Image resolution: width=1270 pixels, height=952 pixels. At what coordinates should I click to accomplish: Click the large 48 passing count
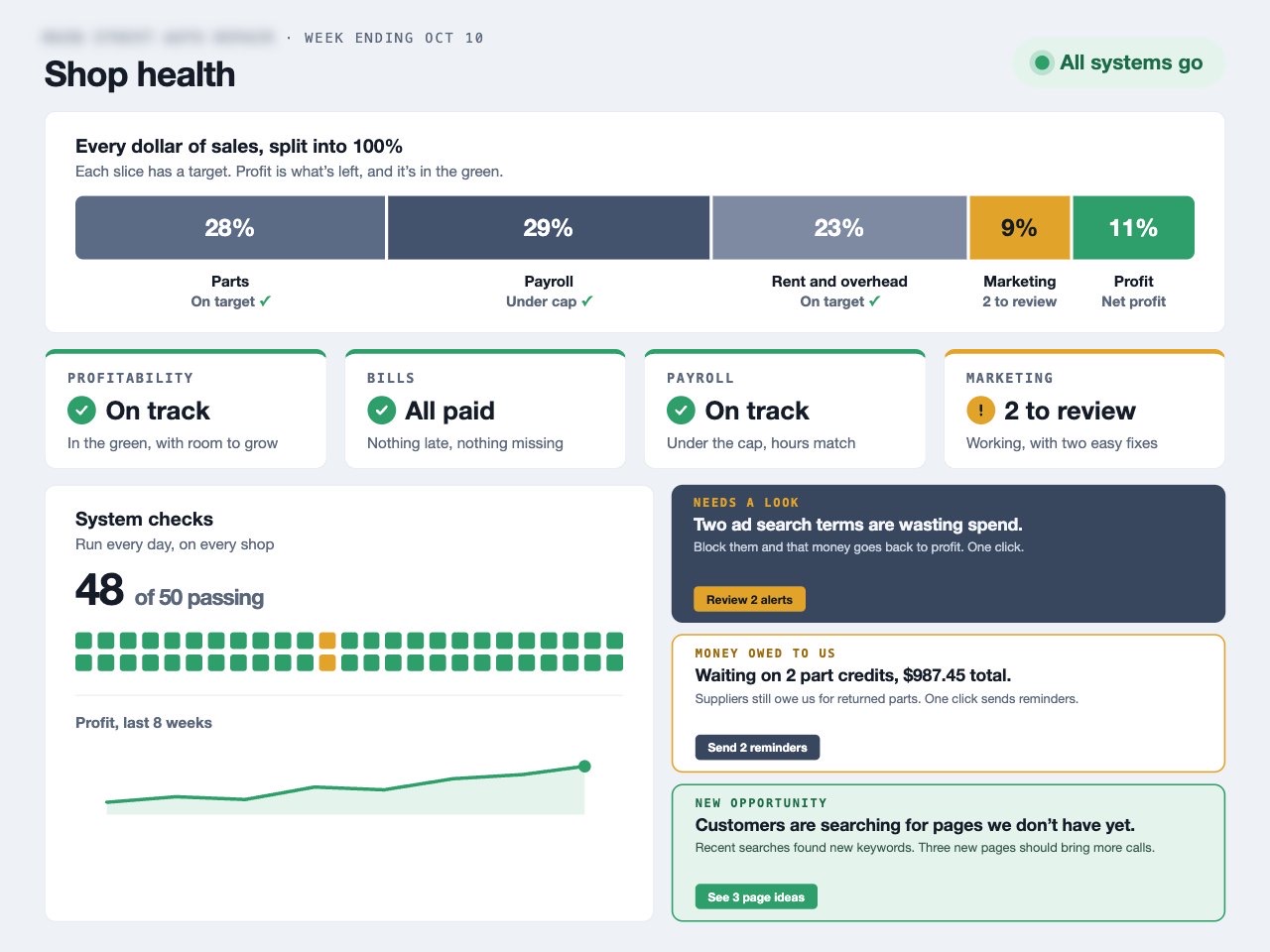point(99,590)
